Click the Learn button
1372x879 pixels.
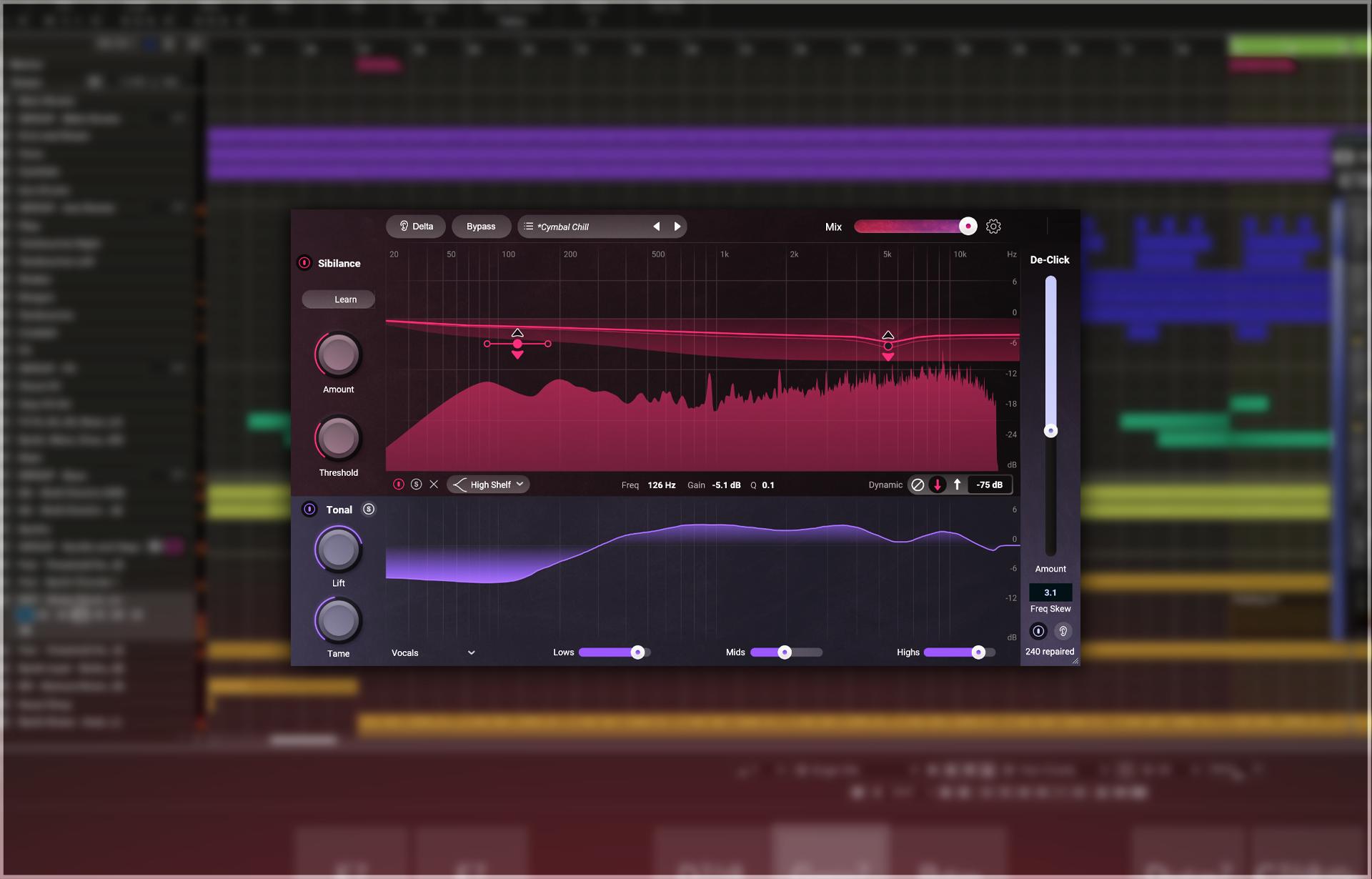[x=339, y=299]
